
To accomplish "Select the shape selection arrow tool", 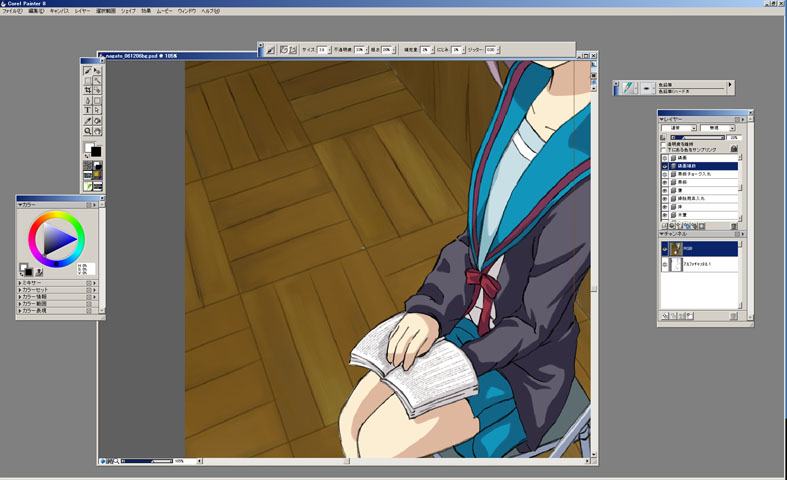I will (97, 110).
